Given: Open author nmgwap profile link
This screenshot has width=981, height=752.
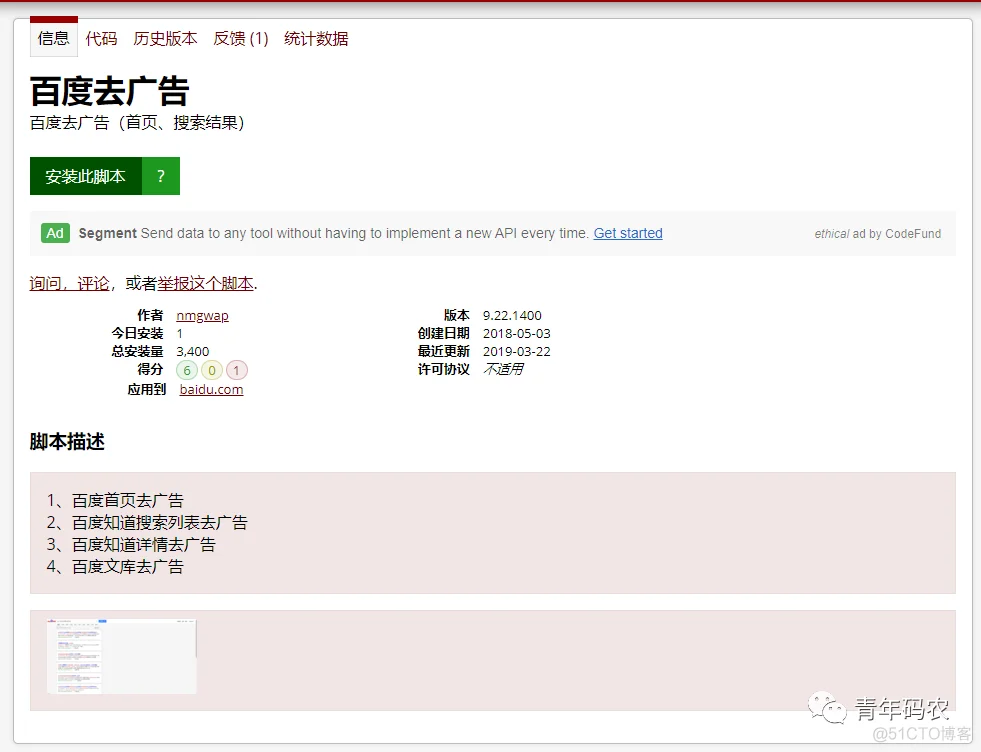Looking at the screenshot, I should click(x=202, y=315).
